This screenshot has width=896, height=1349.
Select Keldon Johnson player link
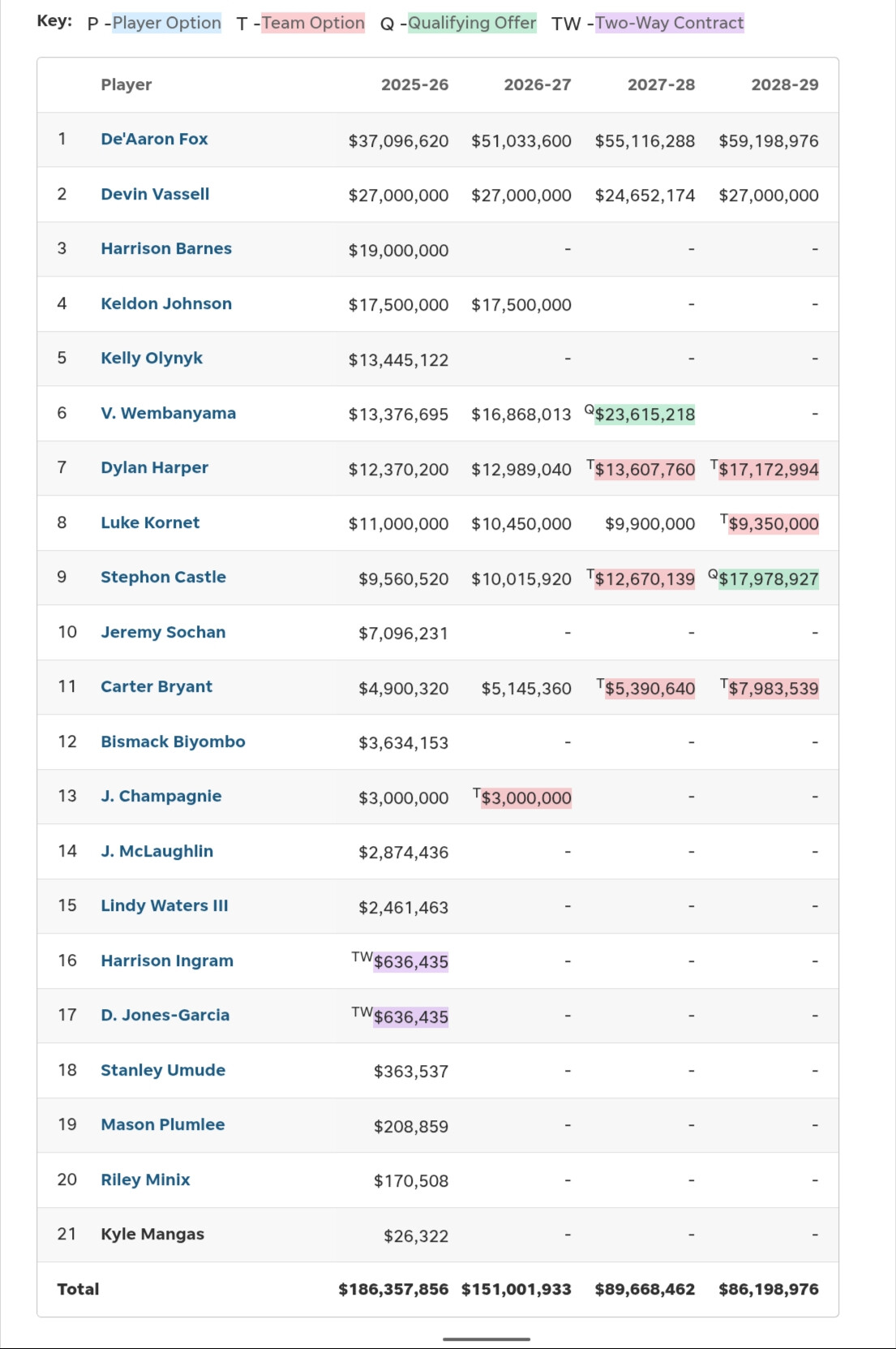pos(166,304)
